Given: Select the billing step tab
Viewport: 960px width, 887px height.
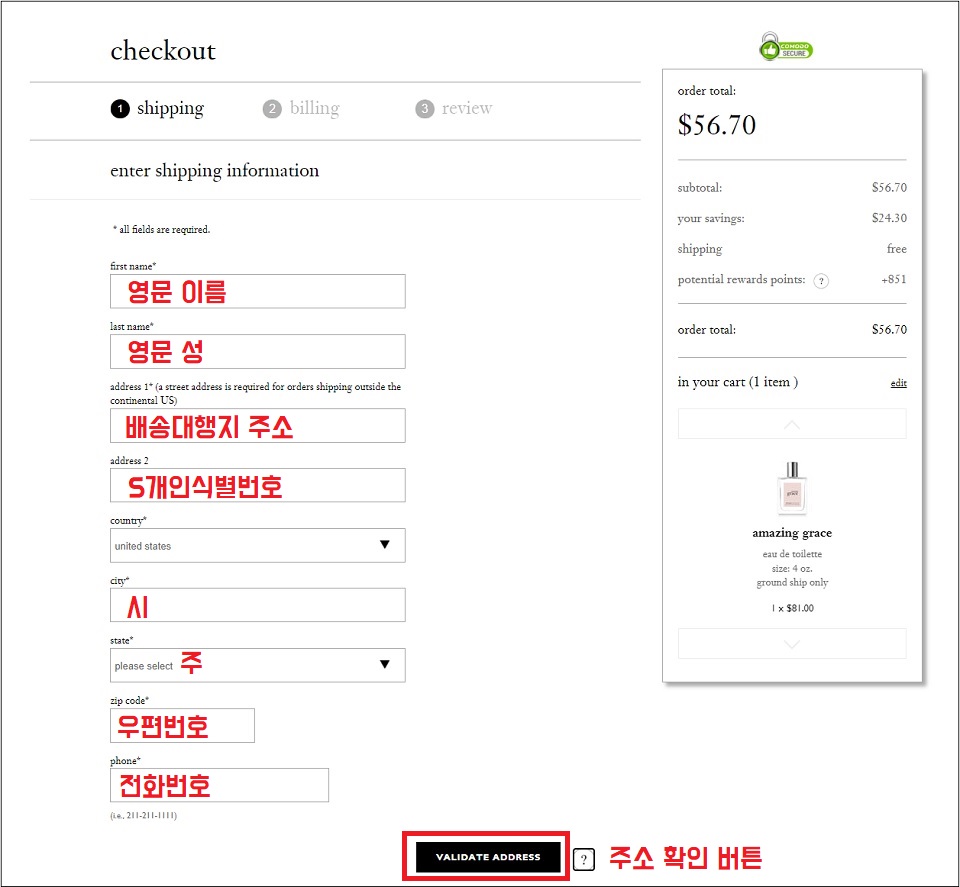Looking at the screenshot, I should pos(301,108).
